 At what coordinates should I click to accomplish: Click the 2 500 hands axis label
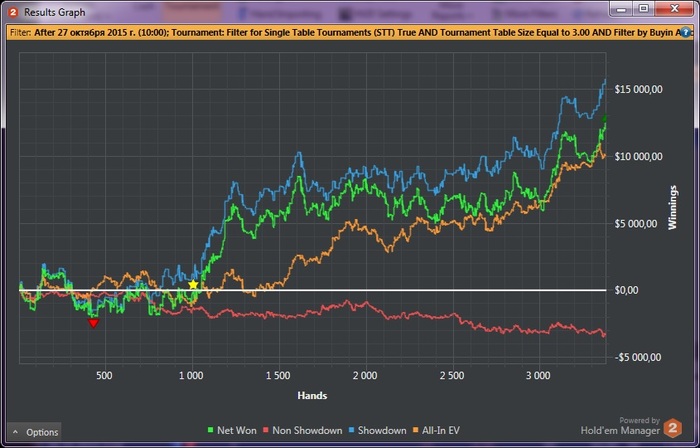pos(452,376)
